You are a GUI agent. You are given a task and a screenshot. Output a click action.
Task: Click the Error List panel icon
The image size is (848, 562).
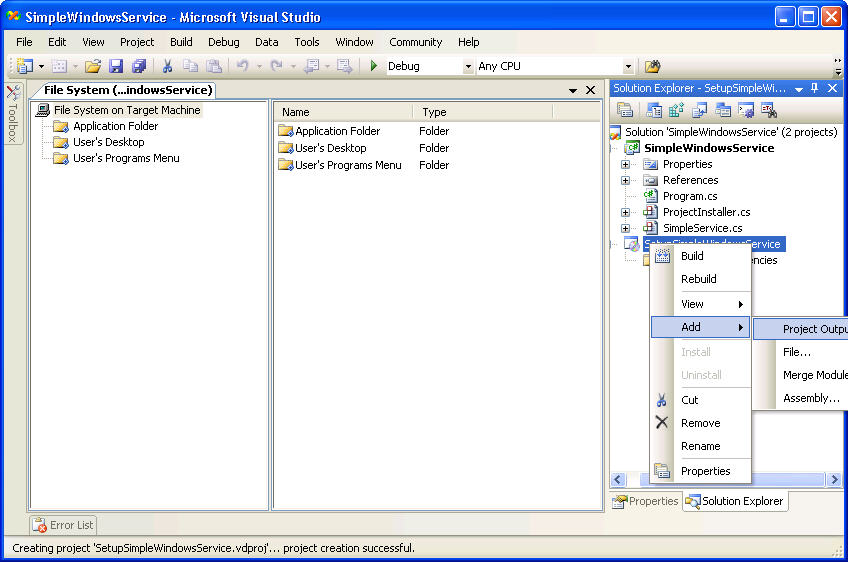point(39,525)
